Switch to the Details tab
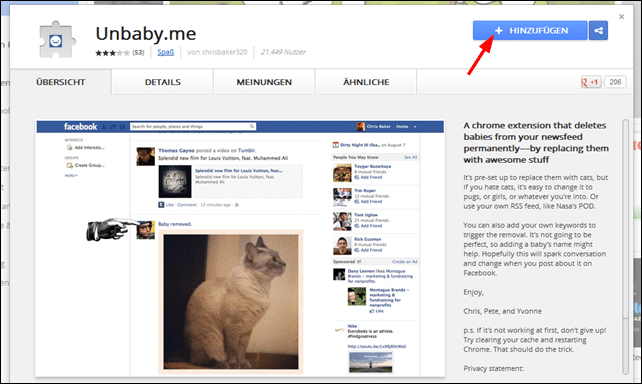 pos(163,82)
